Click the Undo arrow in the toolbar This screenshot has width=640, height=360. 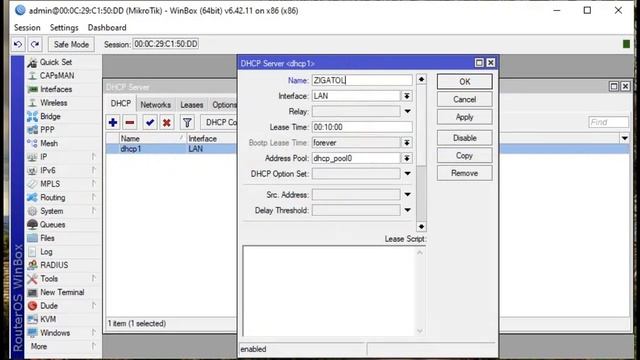[18, 44]
